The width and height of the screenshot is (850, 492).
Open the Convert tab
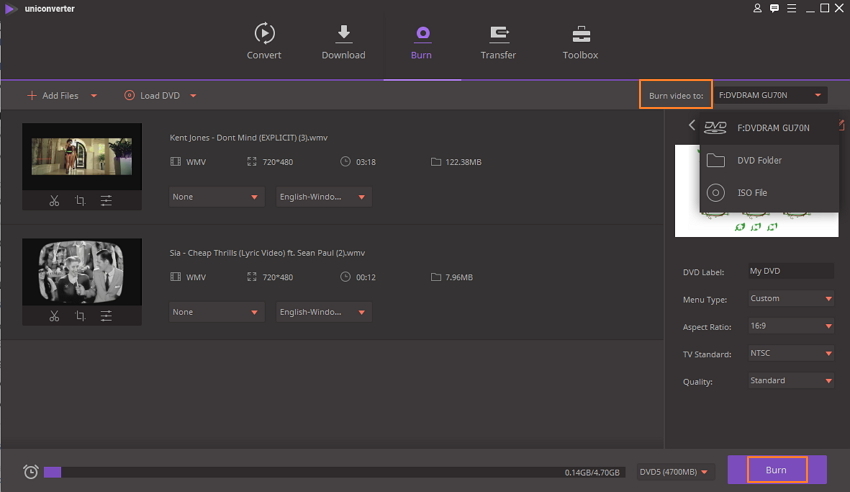point(264,42)
